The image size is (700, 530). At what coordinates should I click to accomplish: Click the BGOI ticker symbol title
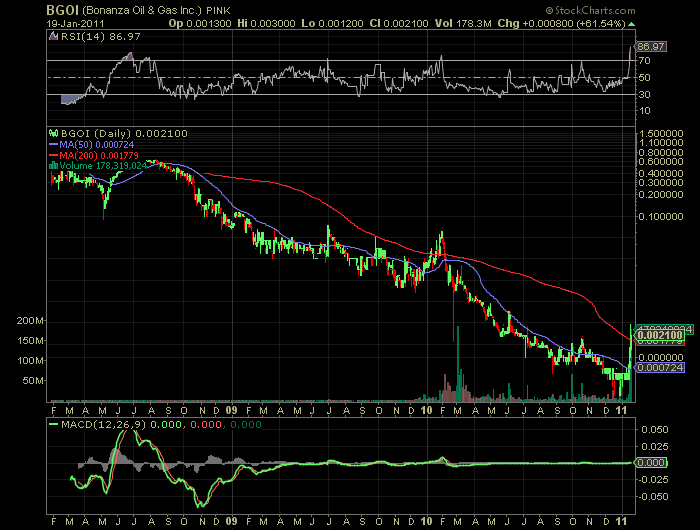pos(62,10)
